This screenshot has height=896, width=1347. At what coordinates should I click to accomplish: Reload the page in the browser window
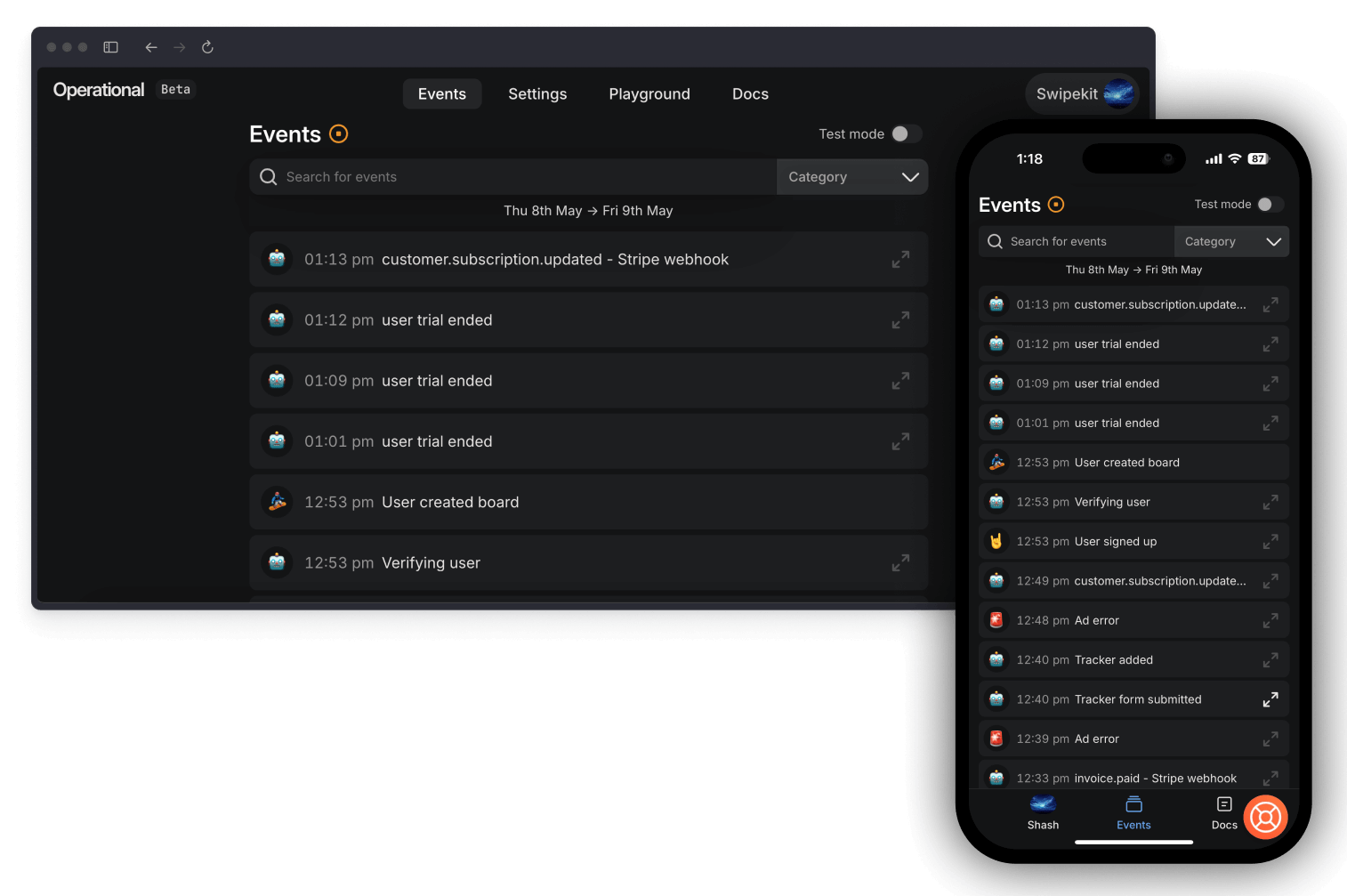click(207, 47)
